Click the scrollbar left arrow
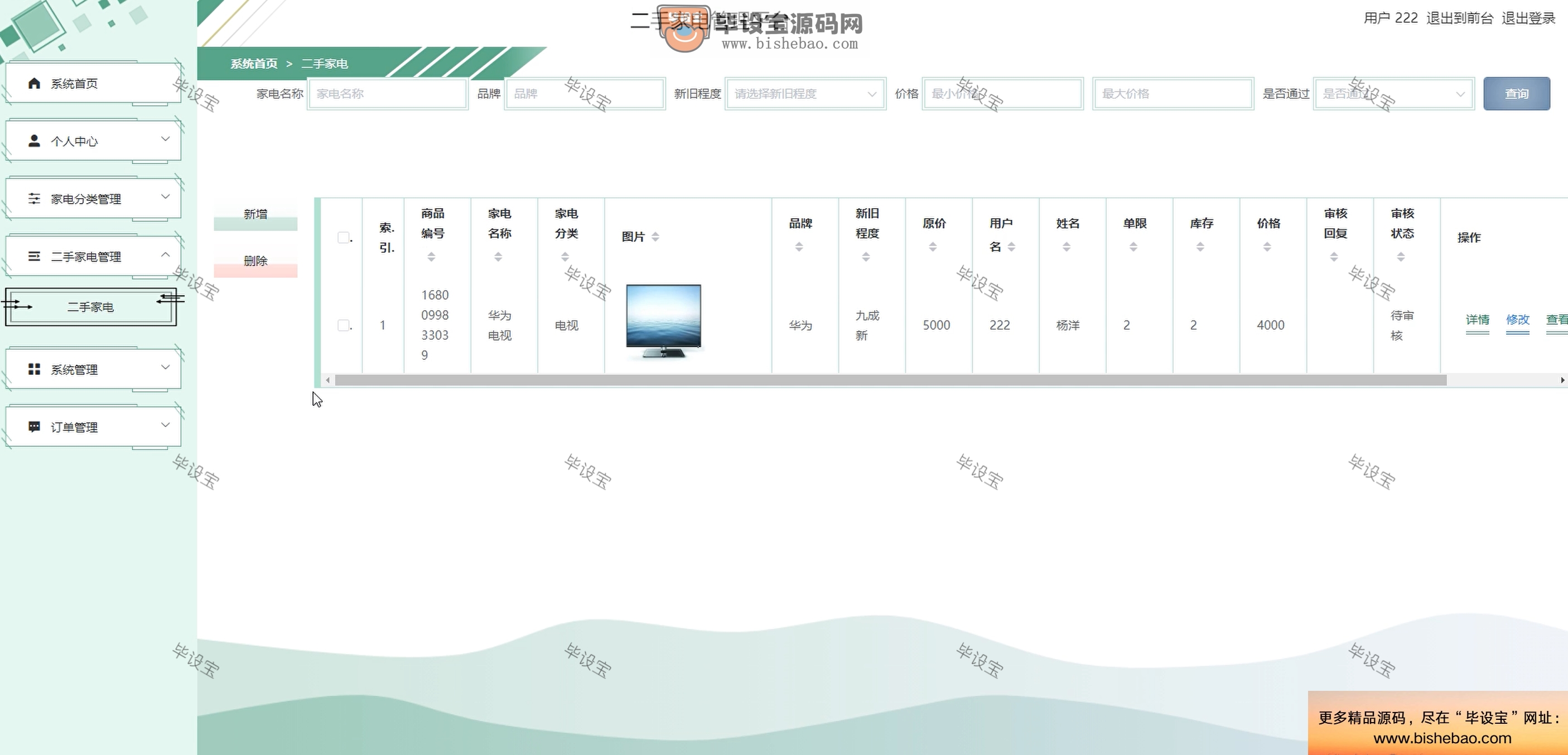1568x755 pixels. (327, 380)
